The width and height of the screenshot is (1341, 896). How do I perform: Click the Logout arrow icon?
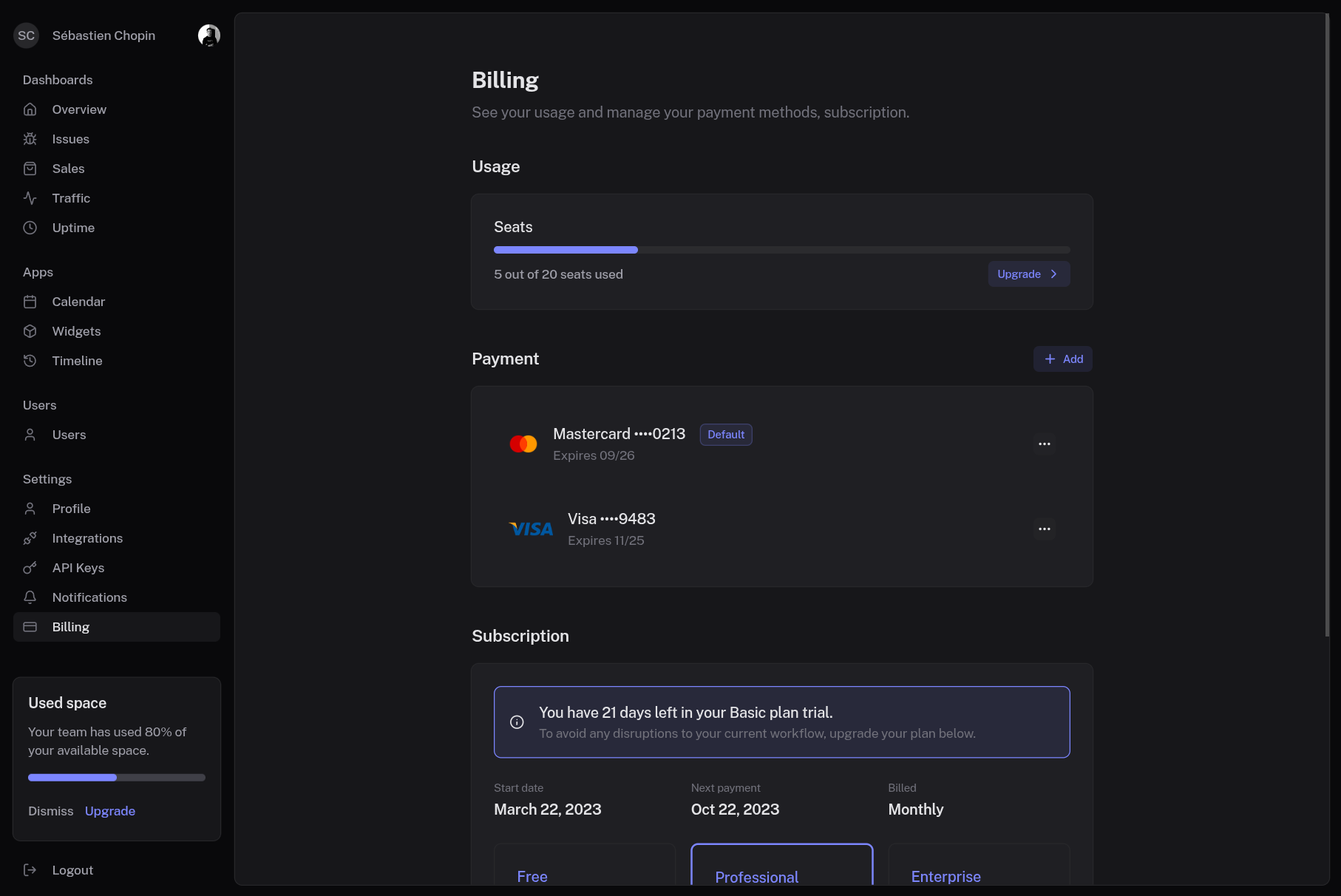(30, 870)
